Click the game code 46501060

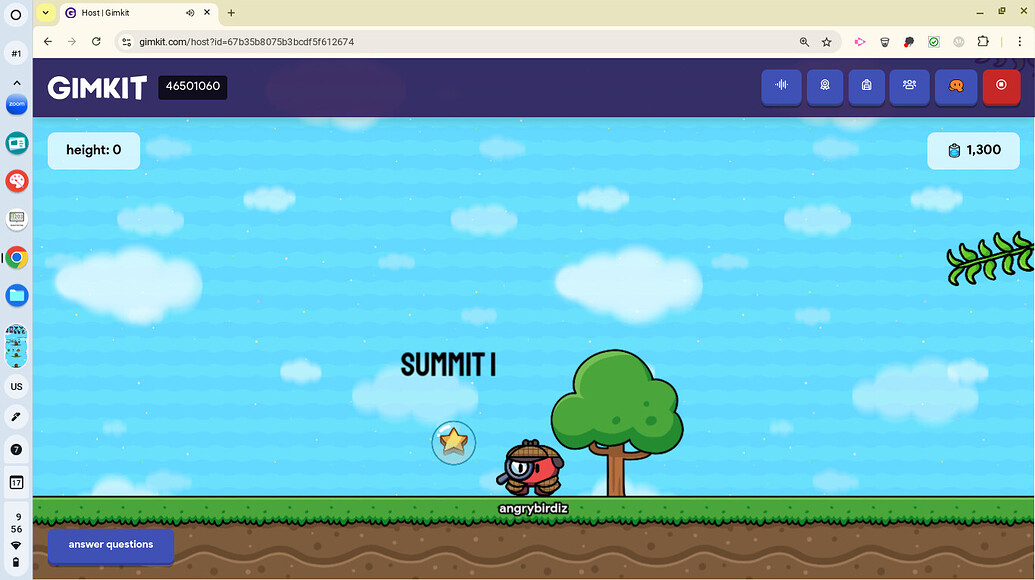tap(193, 87)
